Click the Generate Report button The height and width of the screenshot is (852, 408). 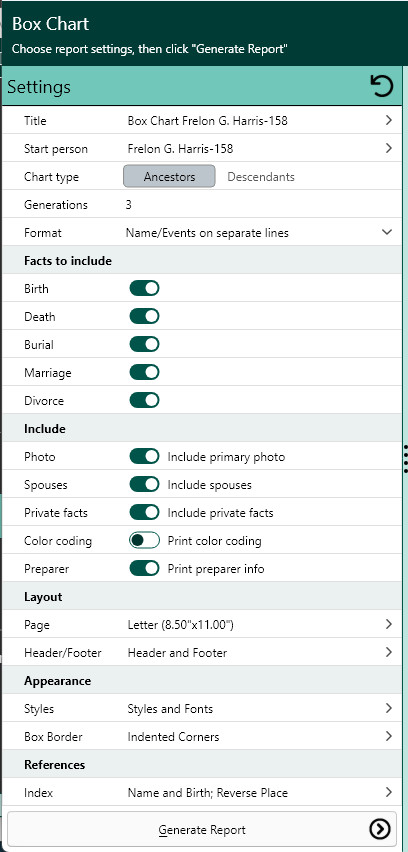tap(202, 830)
